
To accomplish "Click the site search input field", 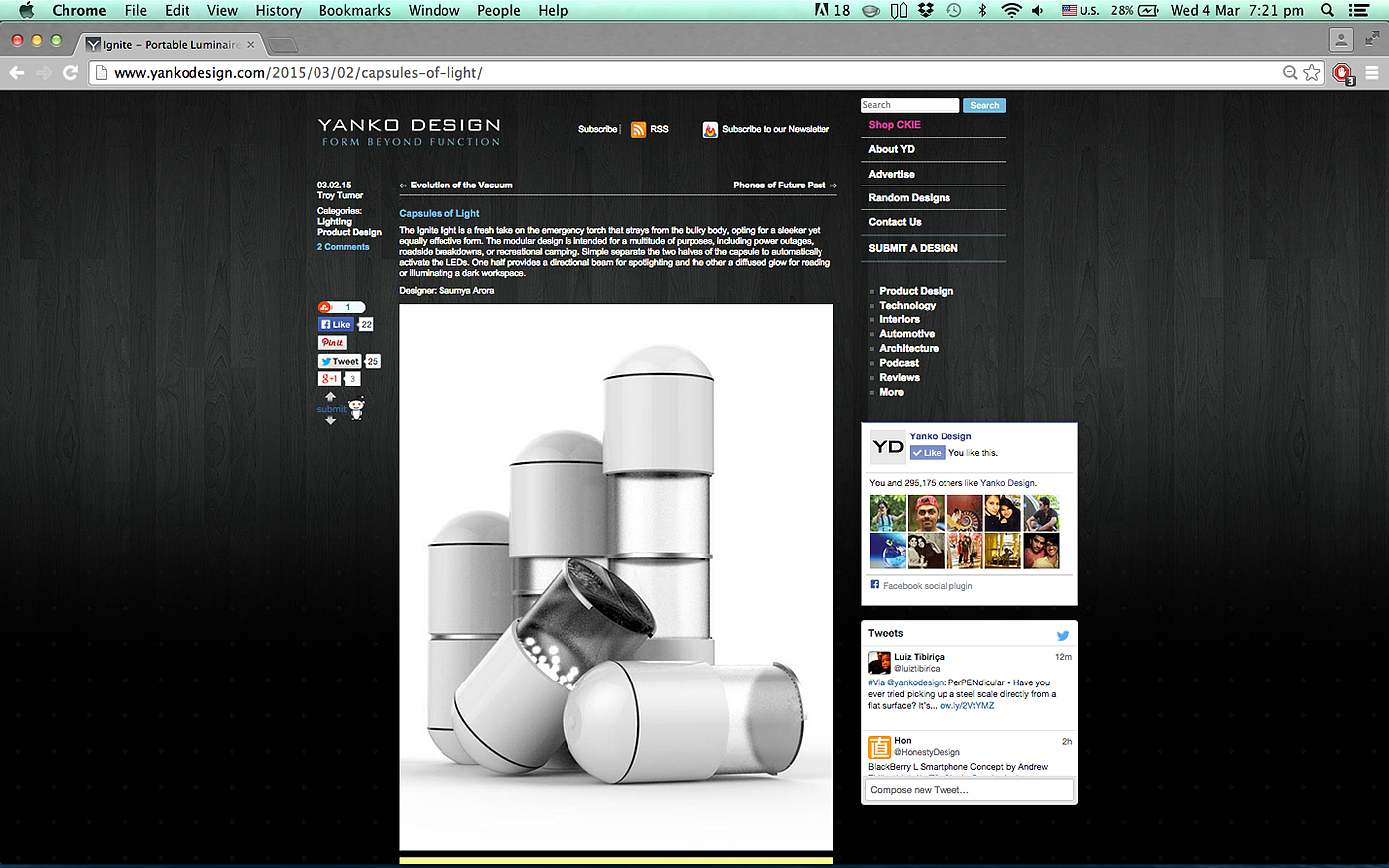I will click(x=910, y=105).
